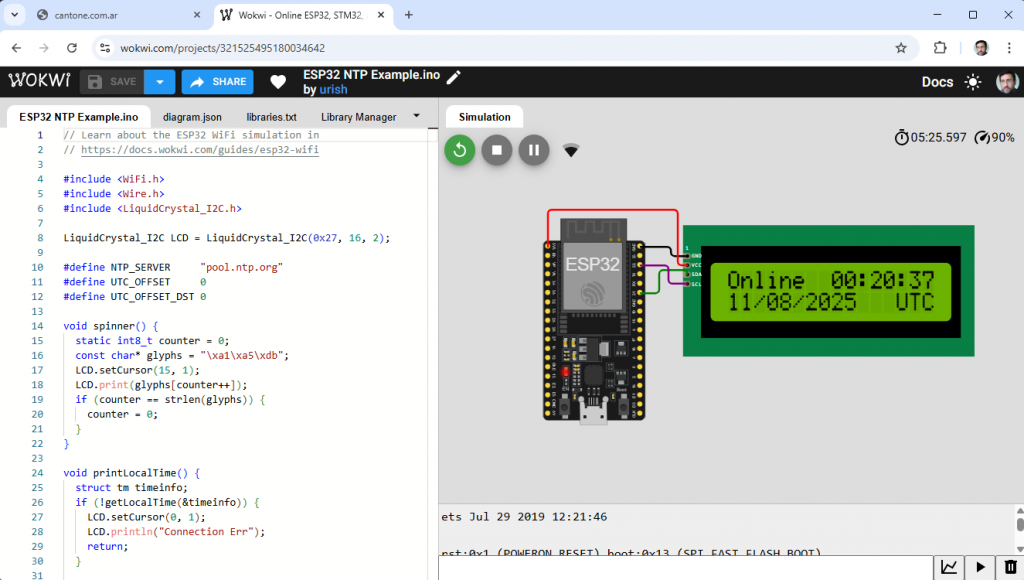
Task: Open Chrome three-dot menu
Action: [1009, 48]
